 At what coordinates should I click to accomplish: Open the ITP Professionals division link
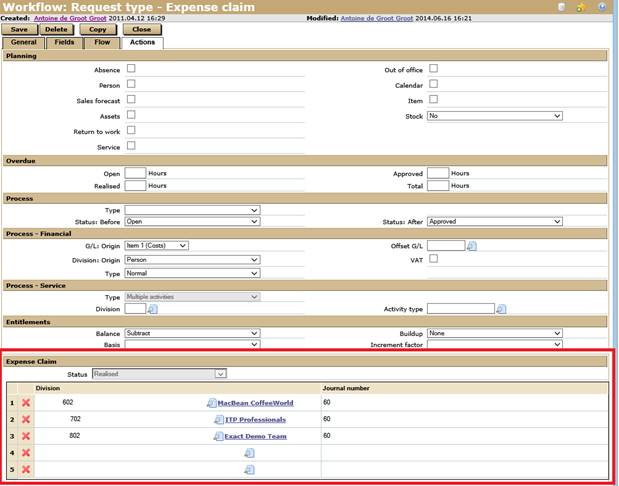[254, 420]
